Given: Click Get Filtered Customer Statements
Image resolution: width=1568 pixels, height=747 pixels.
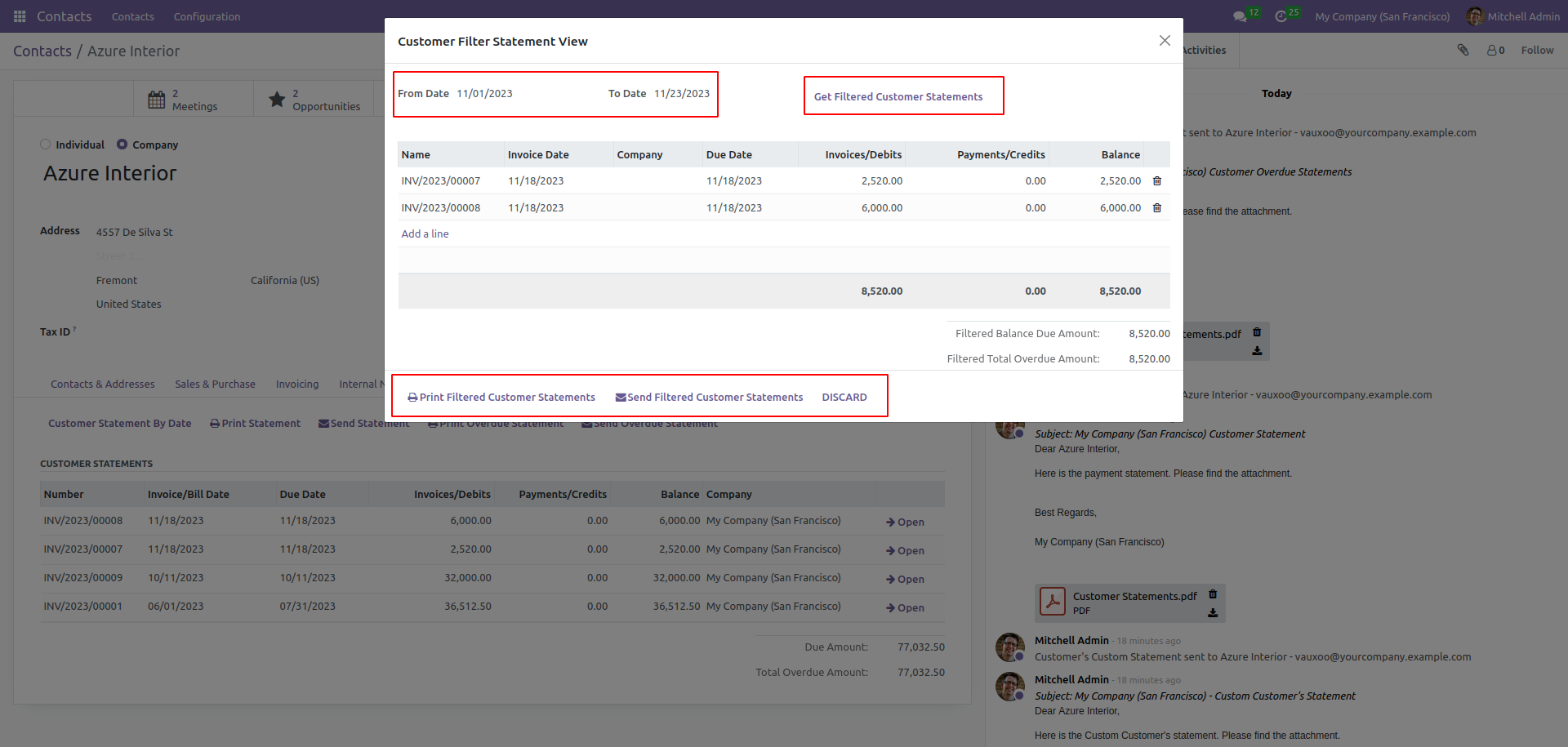Looking at the screenshot, I should [x=898, y=96].
